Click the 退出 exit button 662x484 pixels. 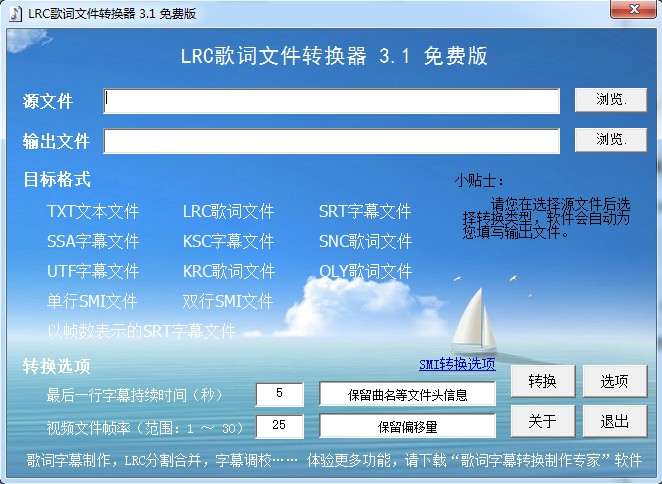(x=615, y=421)
